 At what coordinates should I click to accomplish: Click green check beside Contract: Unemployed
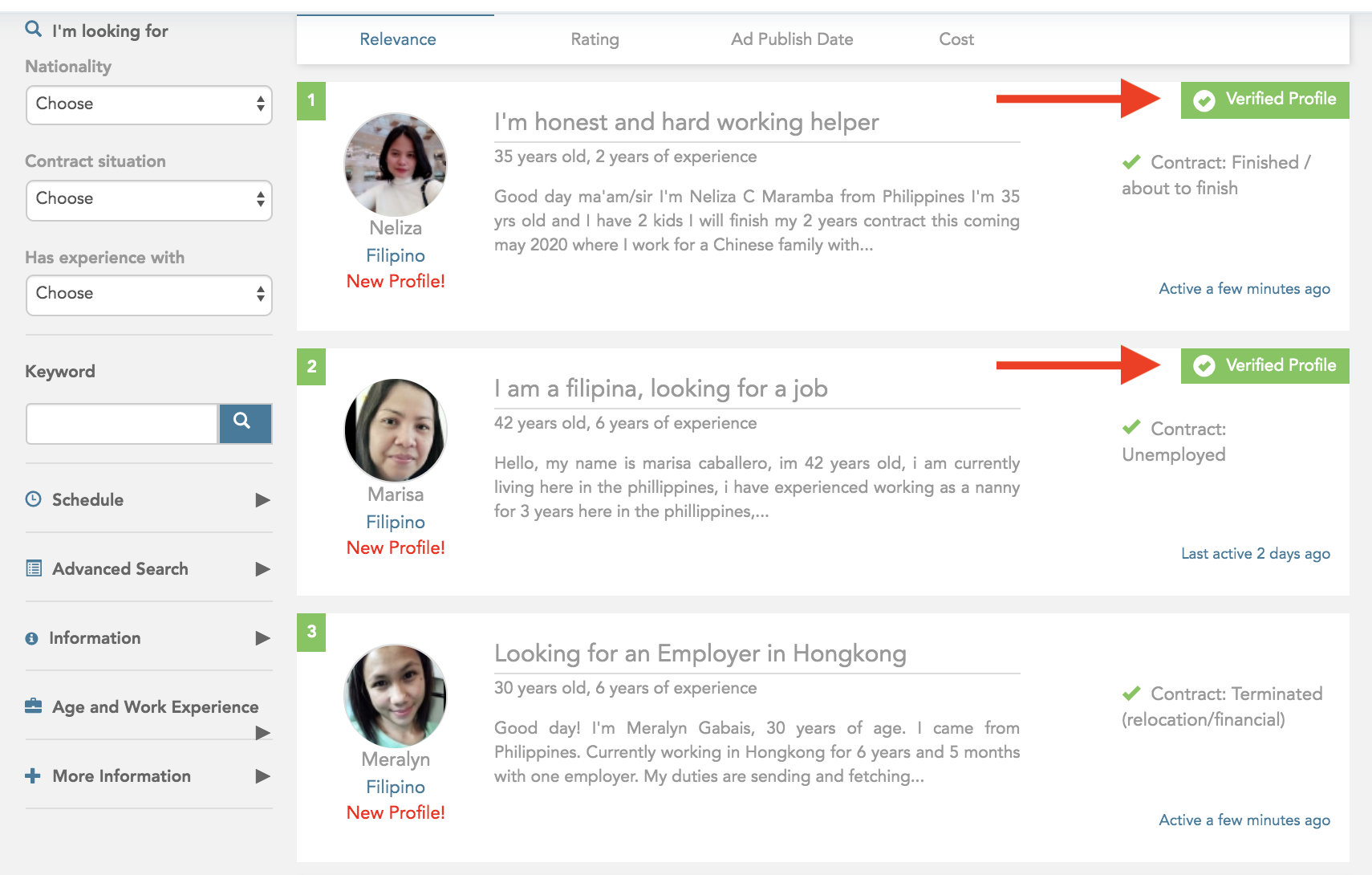(1131, 427)
